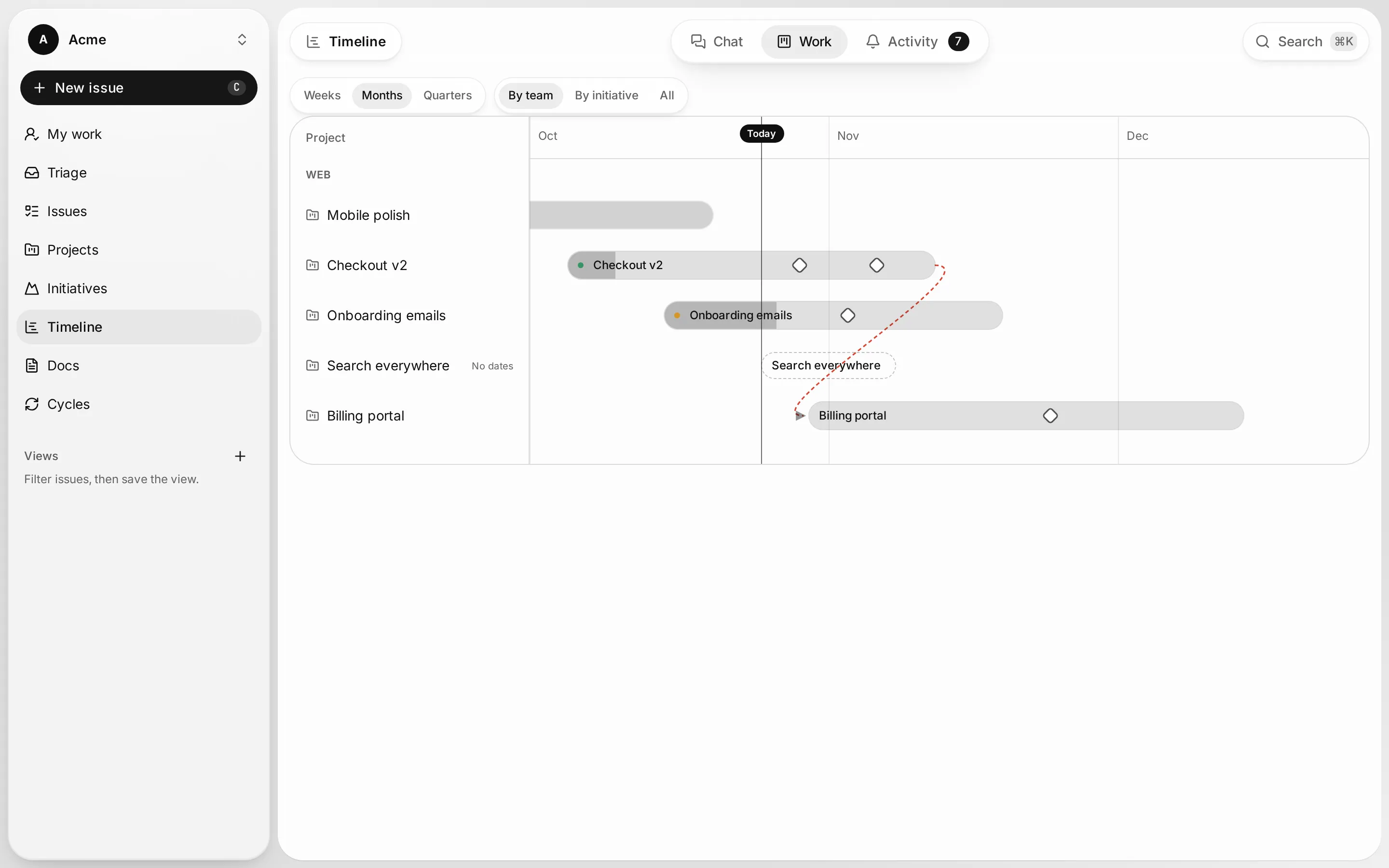Collapse the WEB team group

pos(318,175)
